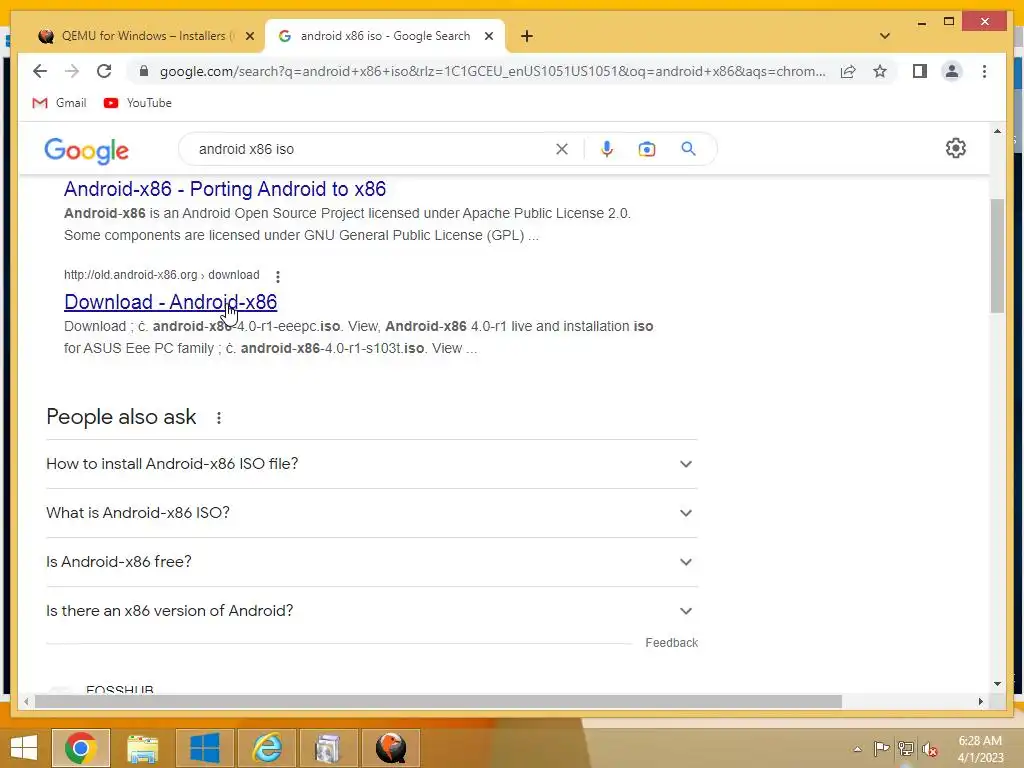Expand What is Android-x86 ISO question
This screenshot has height=768, width=1024.
click(x=372, y=513)
